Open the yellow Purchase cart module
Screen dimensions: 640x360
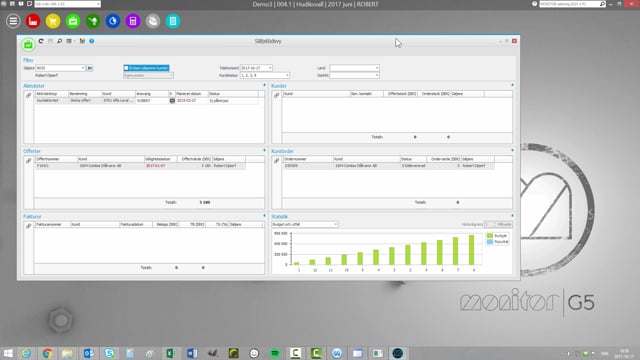[53, 21]
